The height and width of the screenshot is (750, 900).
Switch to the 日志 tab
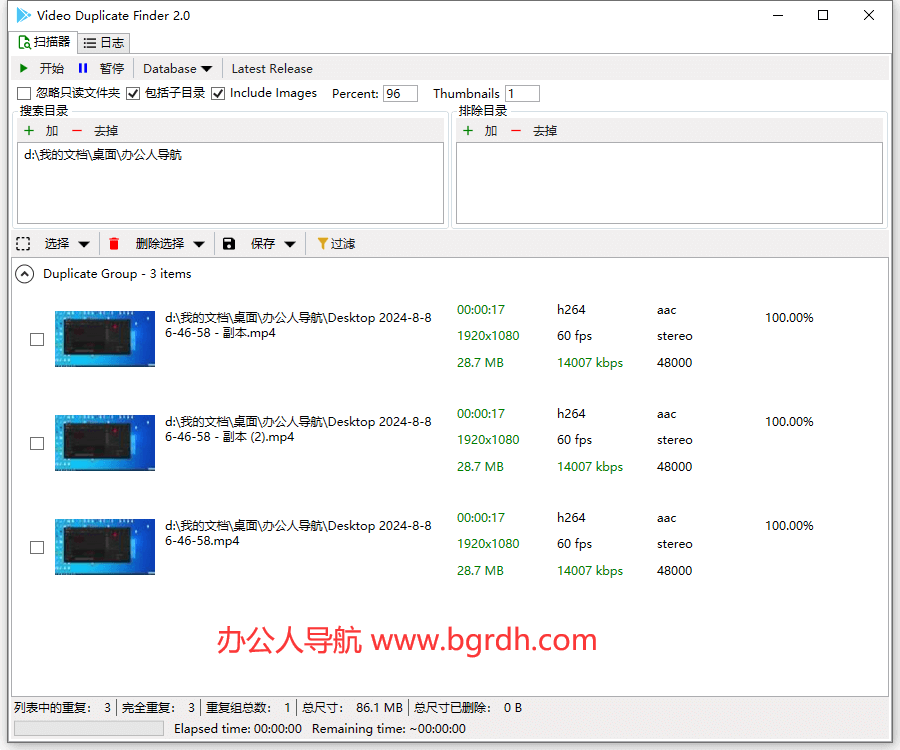[104, 43]
